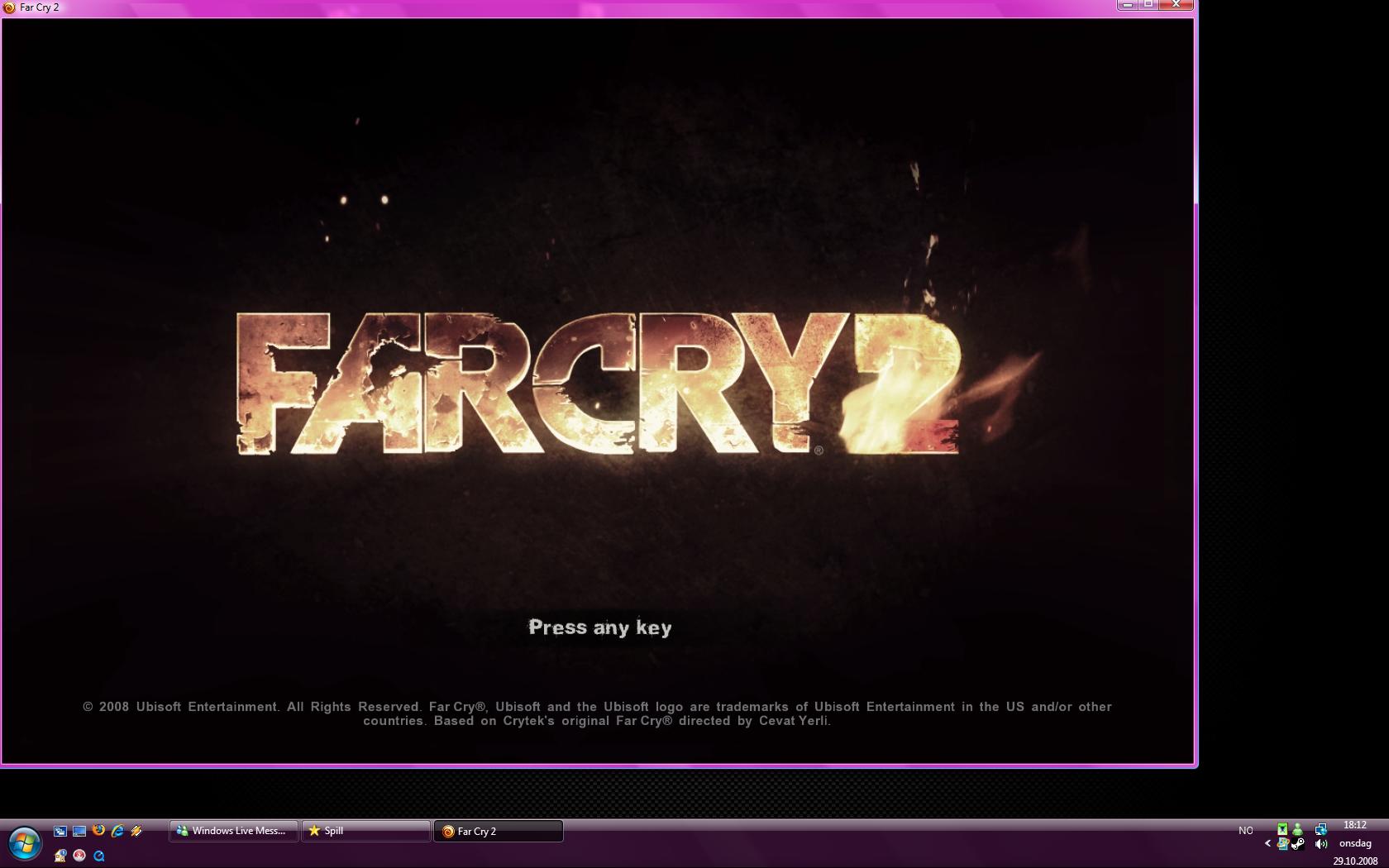Launch the blue Q QuickTime icon
Screen dimensions: 1389x868
point(98,856)
